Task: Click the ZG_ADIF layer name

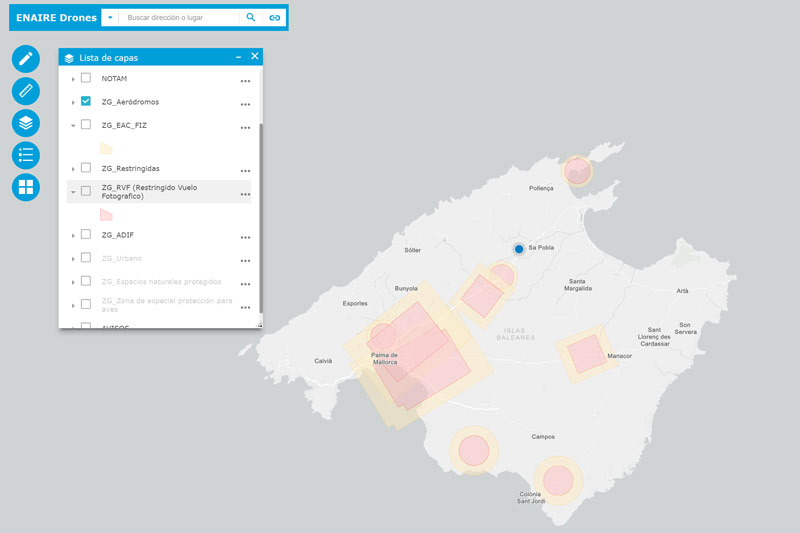Action: [118, 235]
